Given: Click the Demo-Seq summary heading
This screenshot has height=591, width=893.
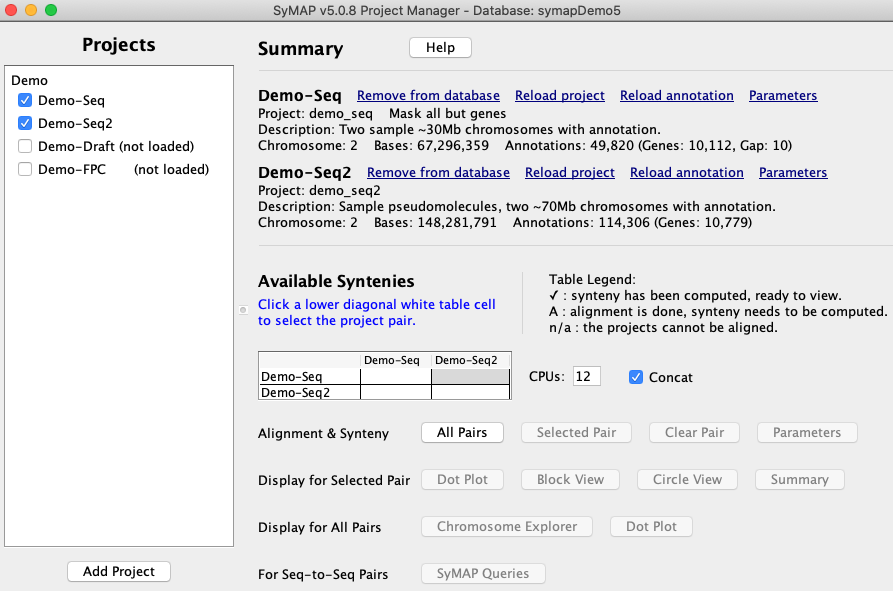Looking at the screenshot, I should click(300, 96).
